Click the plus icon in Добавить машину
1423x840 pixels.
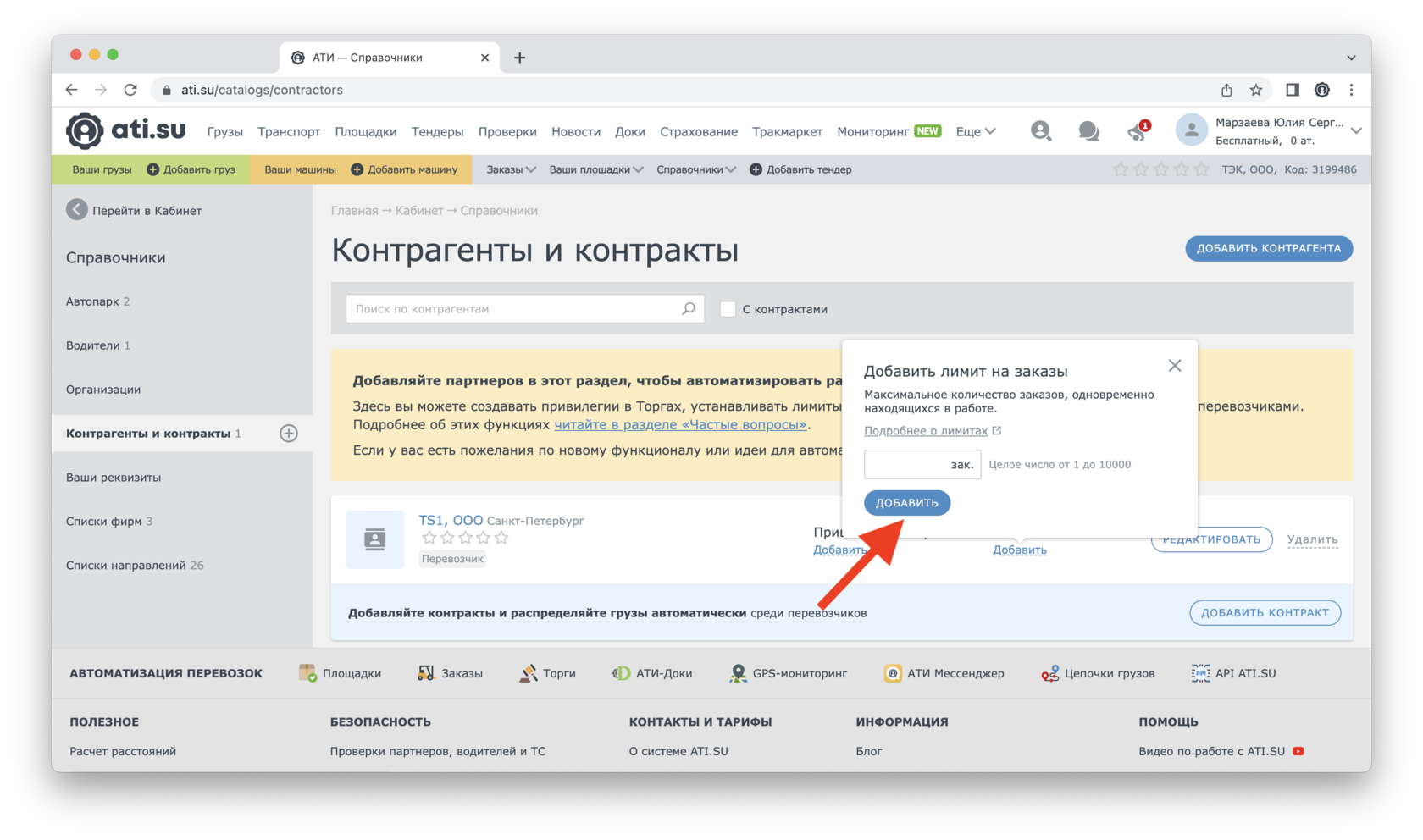[357, 169]
